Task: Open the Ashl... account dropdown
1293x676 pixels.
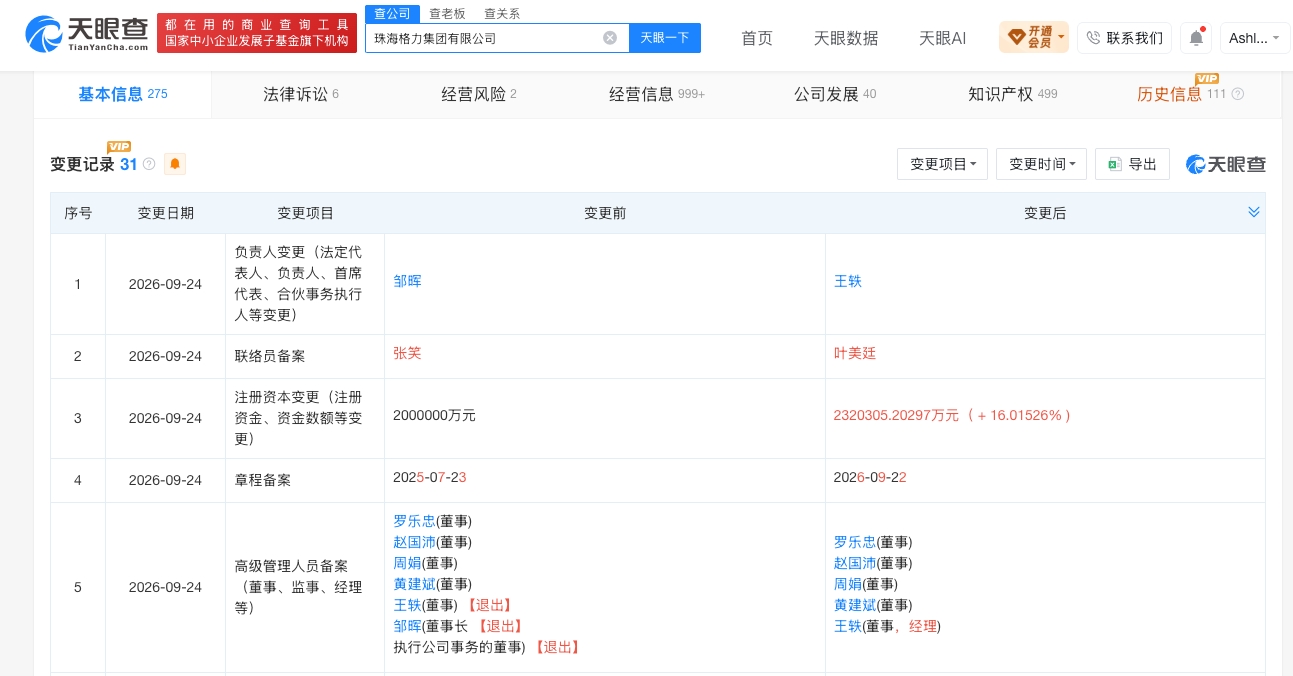Action: tap(1255, 38)
